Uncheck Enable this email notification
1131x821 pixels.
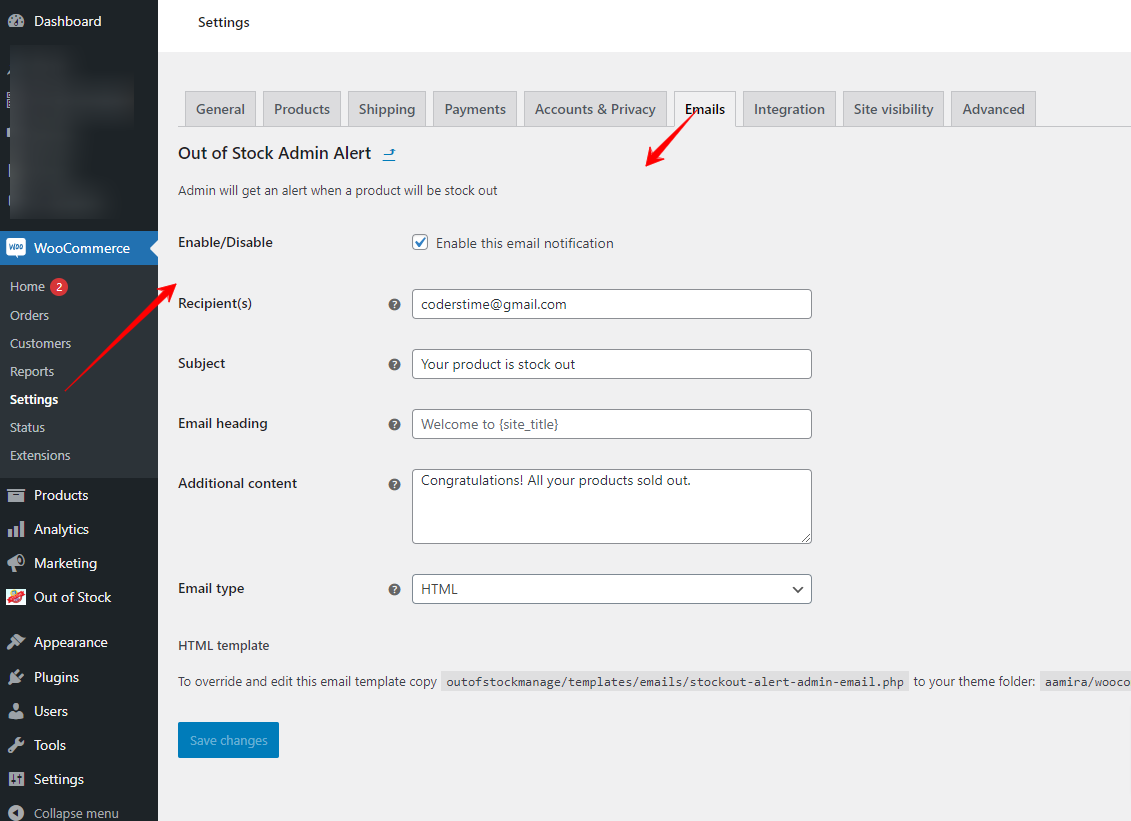point(420,242)
